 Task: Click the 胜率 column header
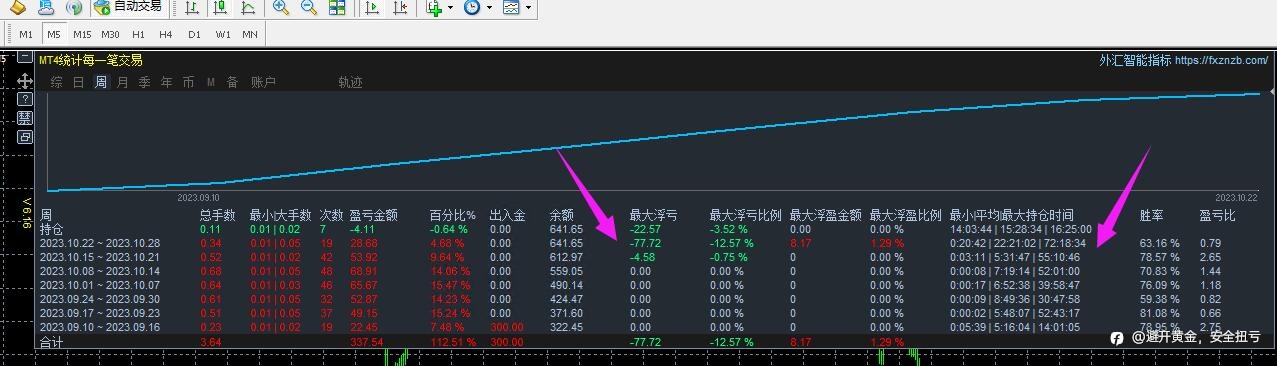click(x=1152, y=215)
